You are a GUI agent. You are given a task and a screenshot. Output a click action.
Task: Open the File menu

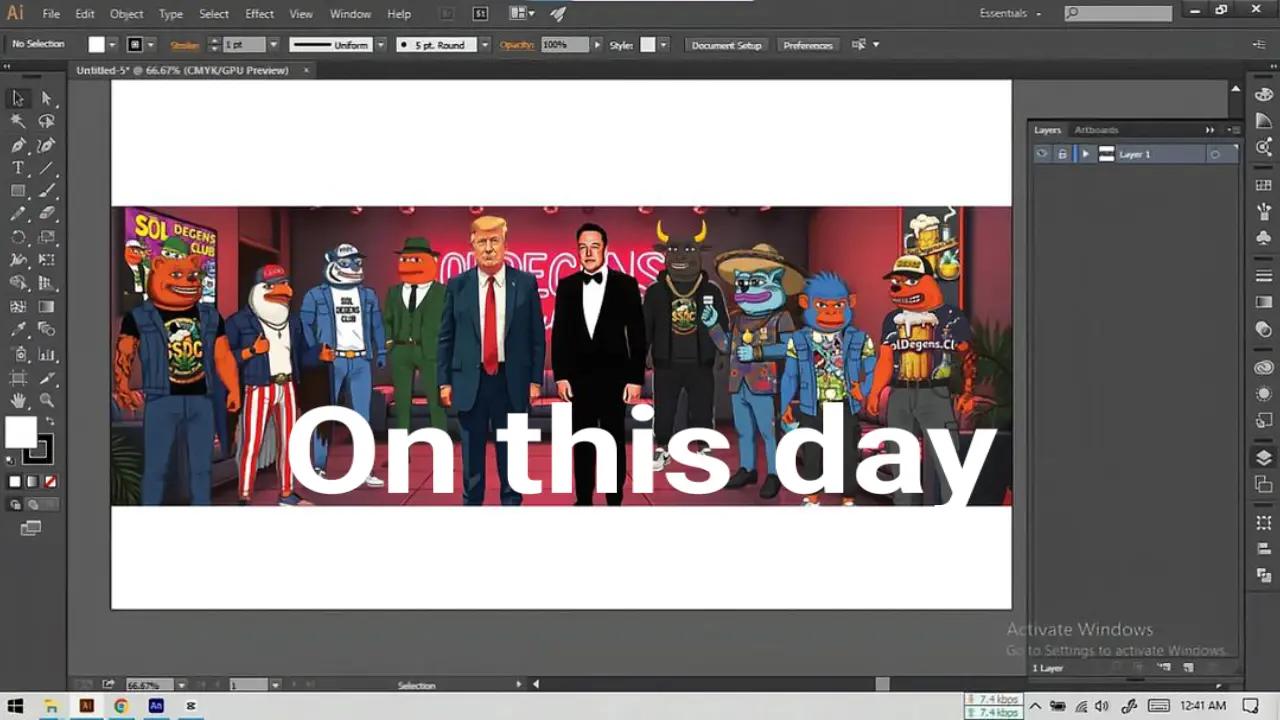tap(51, 14)
